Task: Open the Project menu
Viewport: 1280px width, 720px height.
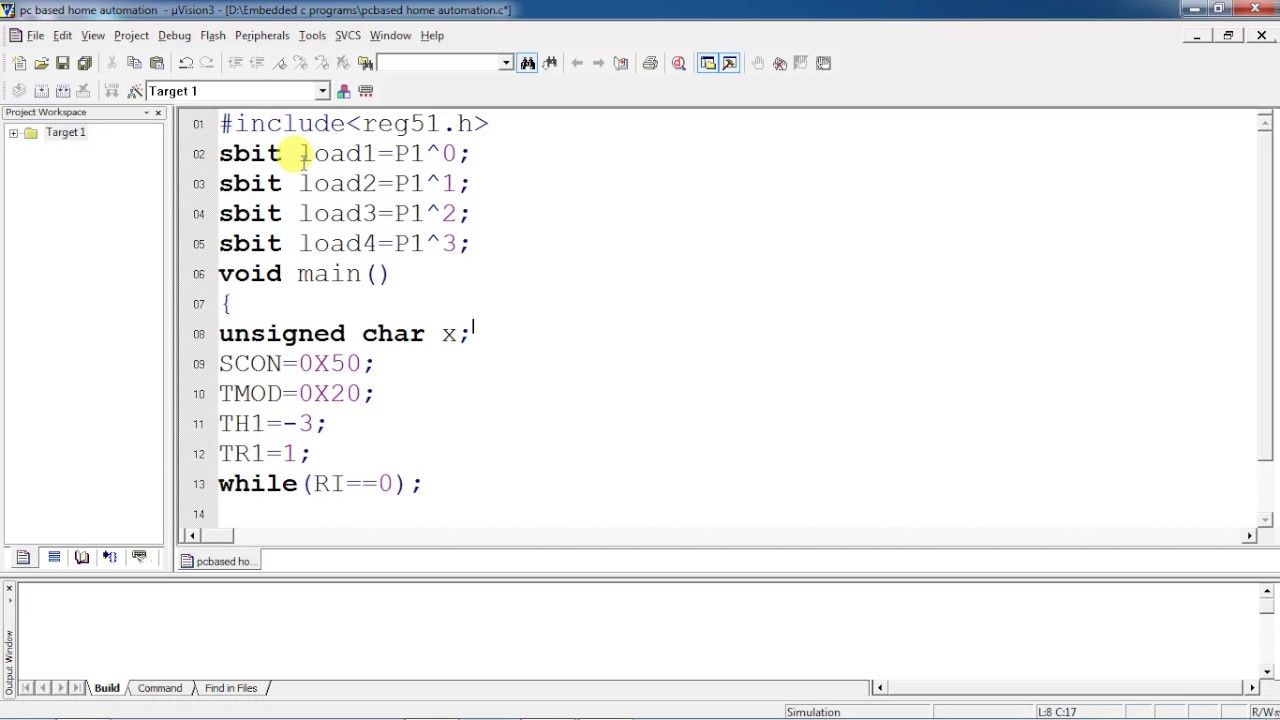Action: click(131, 35)
